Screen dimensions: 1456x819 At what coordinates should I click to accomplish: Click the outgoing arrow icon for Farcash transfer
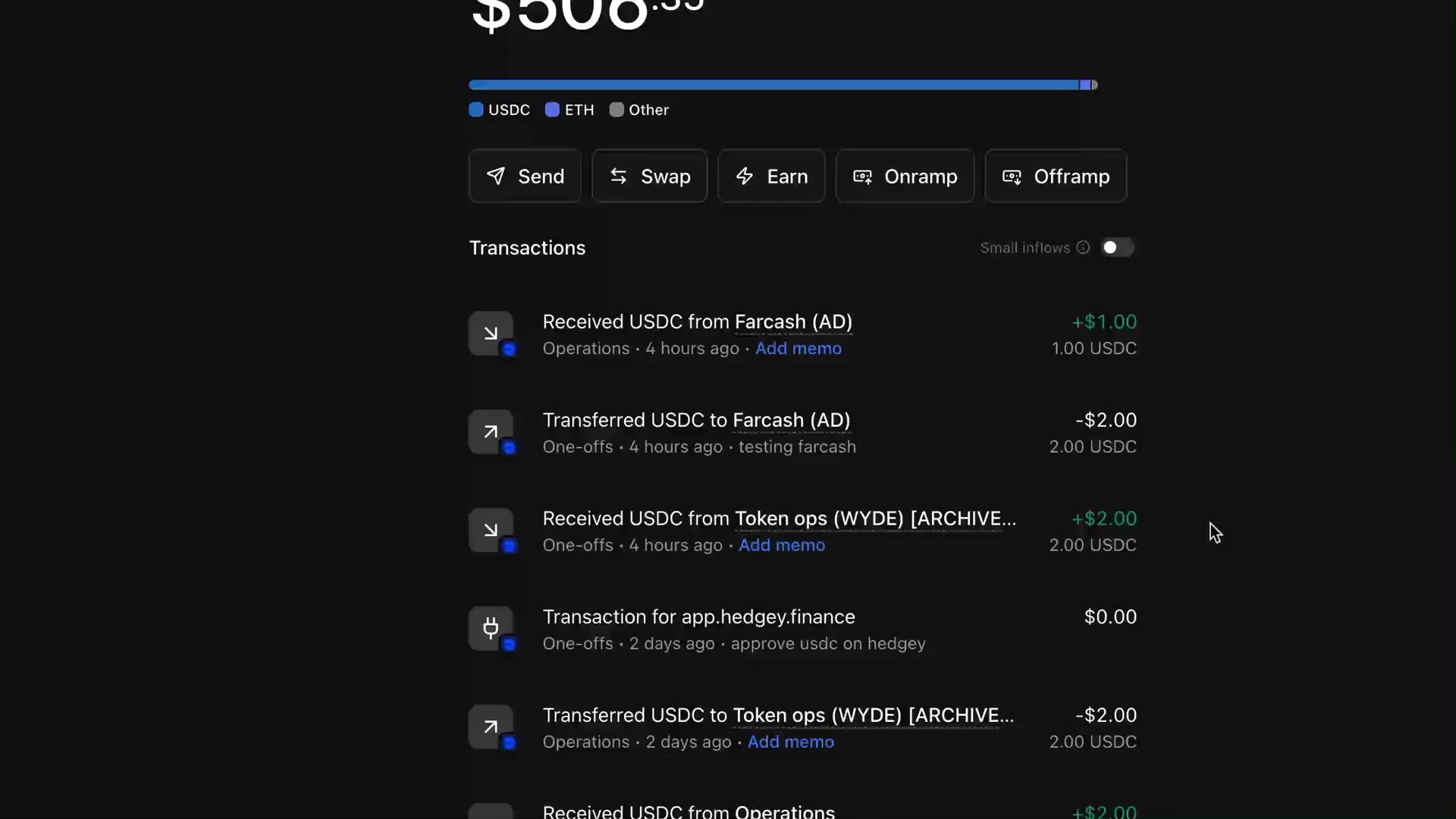tap(491, 432)
